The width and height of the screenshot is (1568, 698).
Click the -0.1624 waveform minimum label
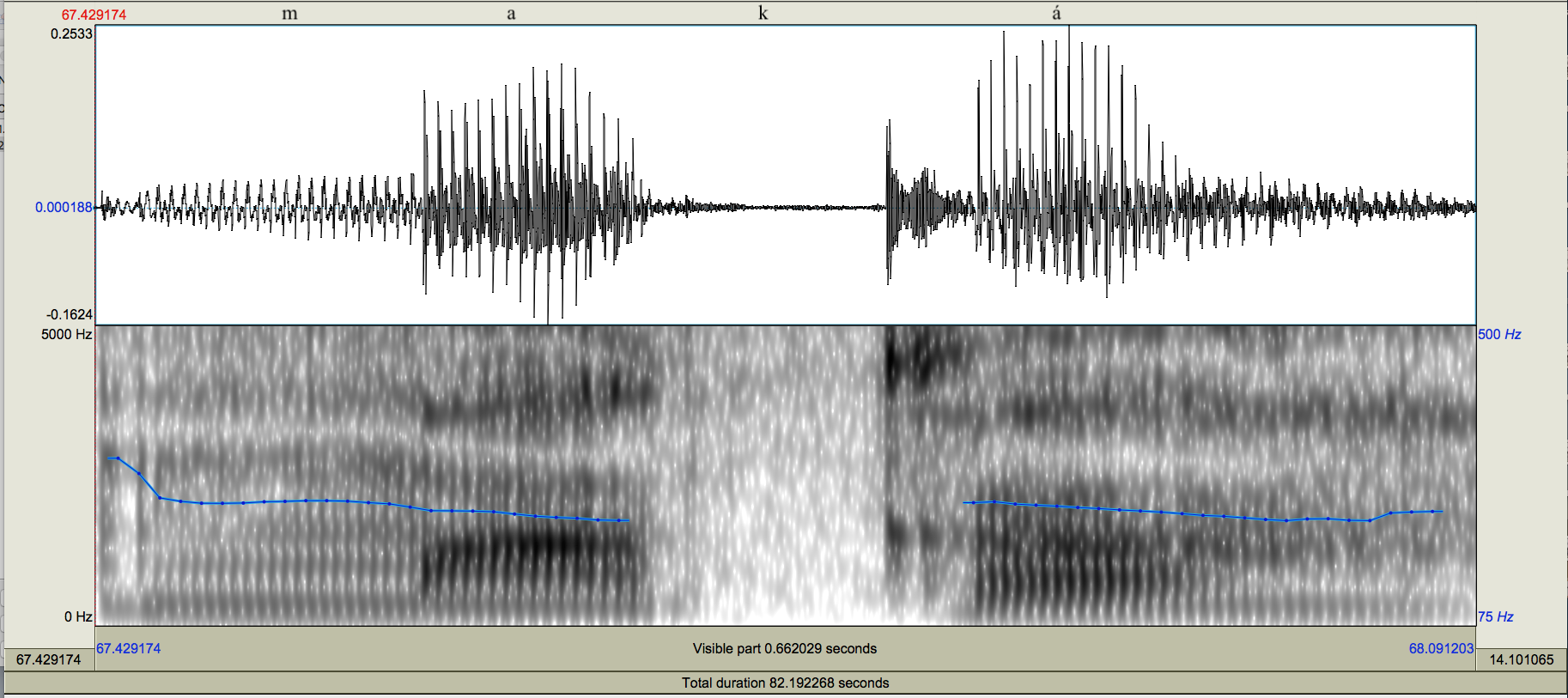click(x=69, y=314)
